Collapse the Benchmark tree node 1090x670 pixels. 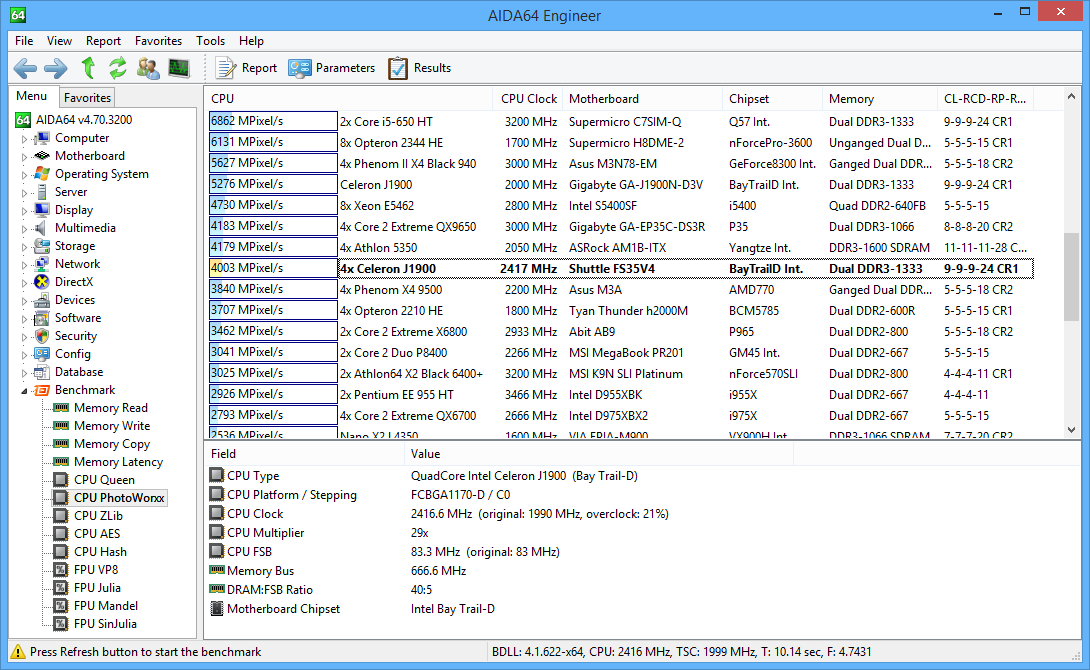[24, 391]
